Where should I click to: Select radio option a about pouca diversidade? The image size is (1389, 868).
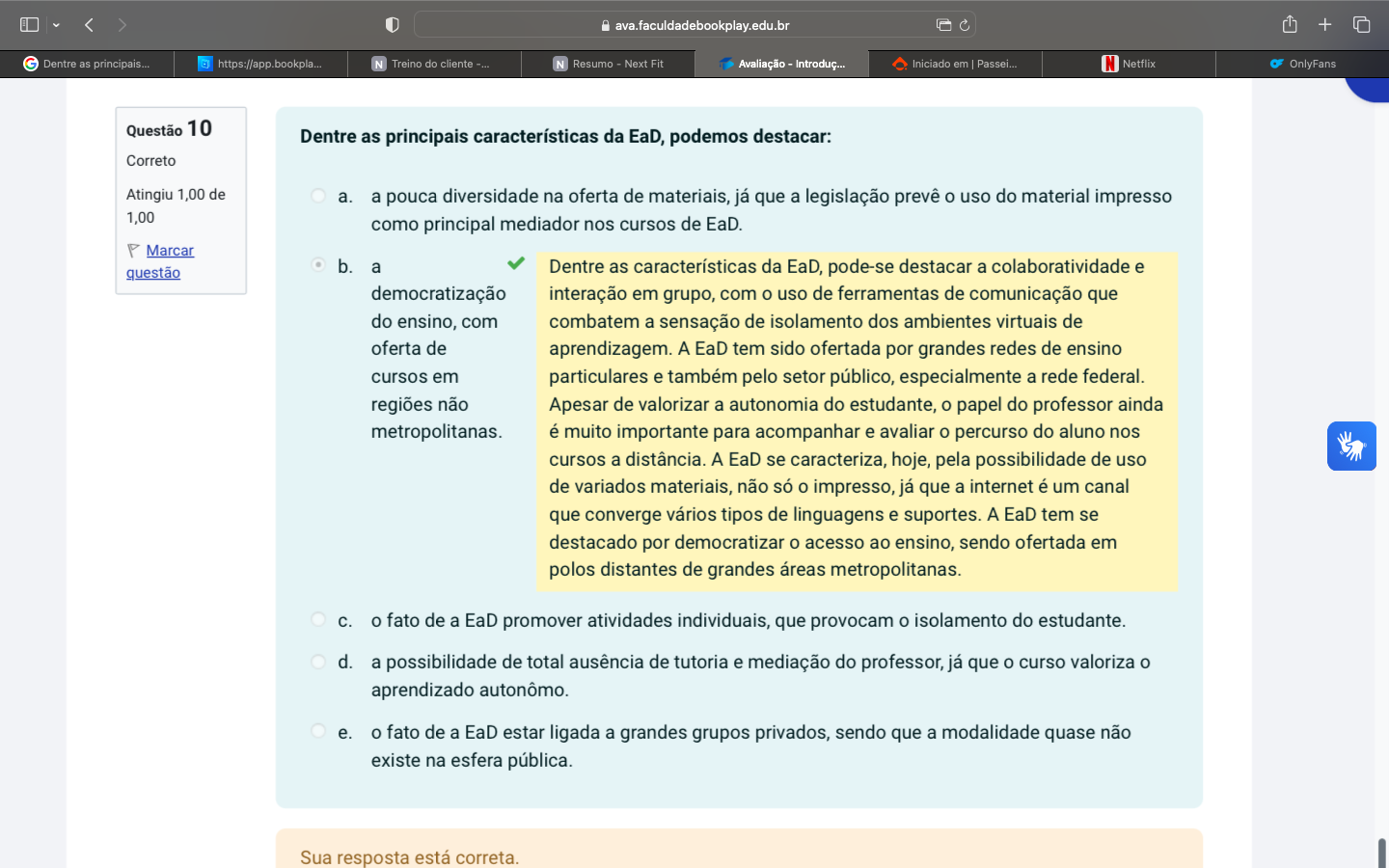[318, 196]
